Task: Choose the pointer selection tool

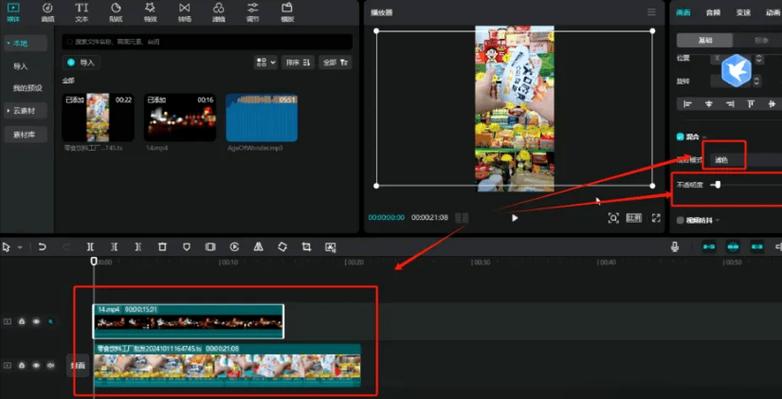Action: (6, 247)
